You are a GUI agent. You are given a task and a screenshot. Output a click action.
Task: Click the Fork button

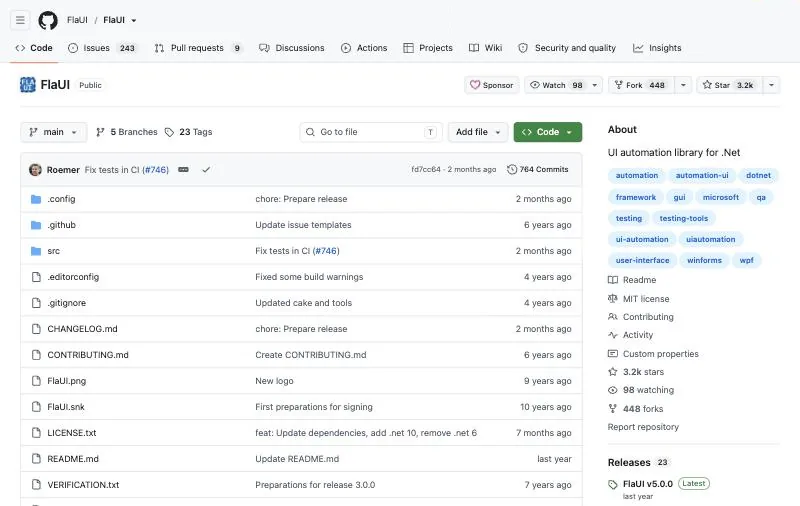coord(641,85)
